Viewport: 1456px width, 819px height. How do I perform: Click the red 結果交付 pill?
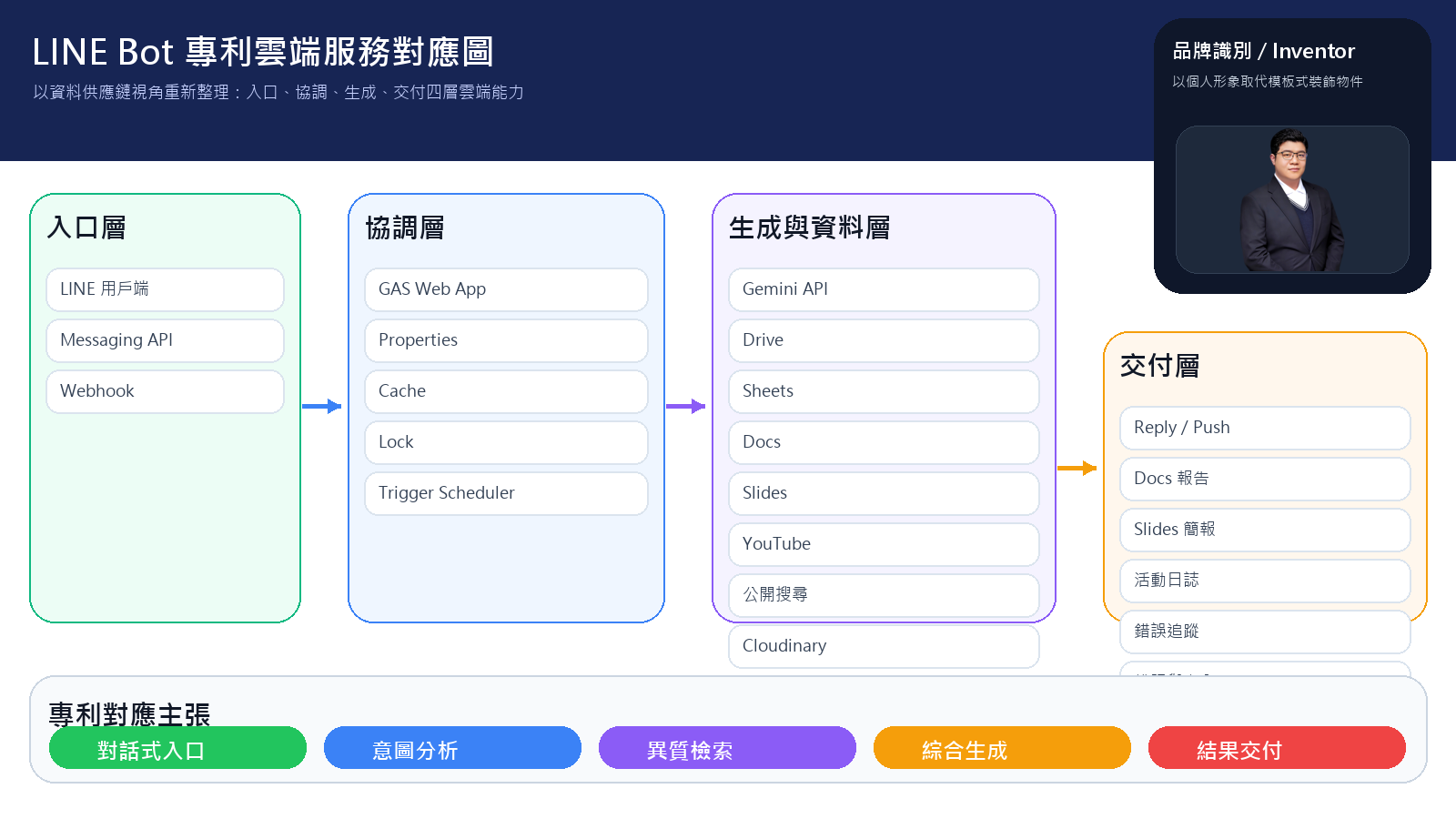click(x=1277, y=748)
